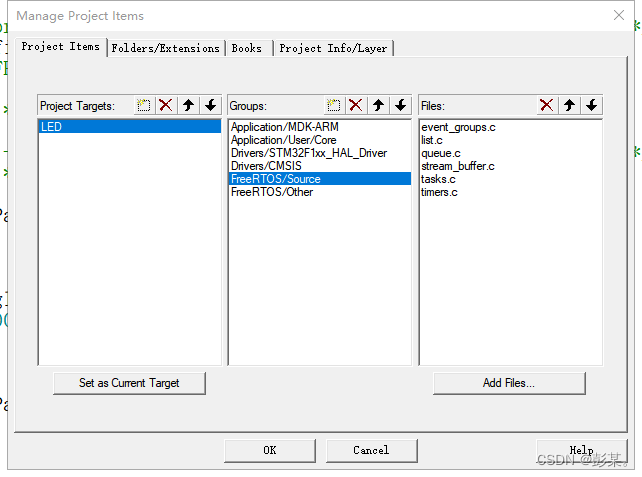The image size is (642, 477).
Task: Delete the selected project target
Action: pos(166,106)
